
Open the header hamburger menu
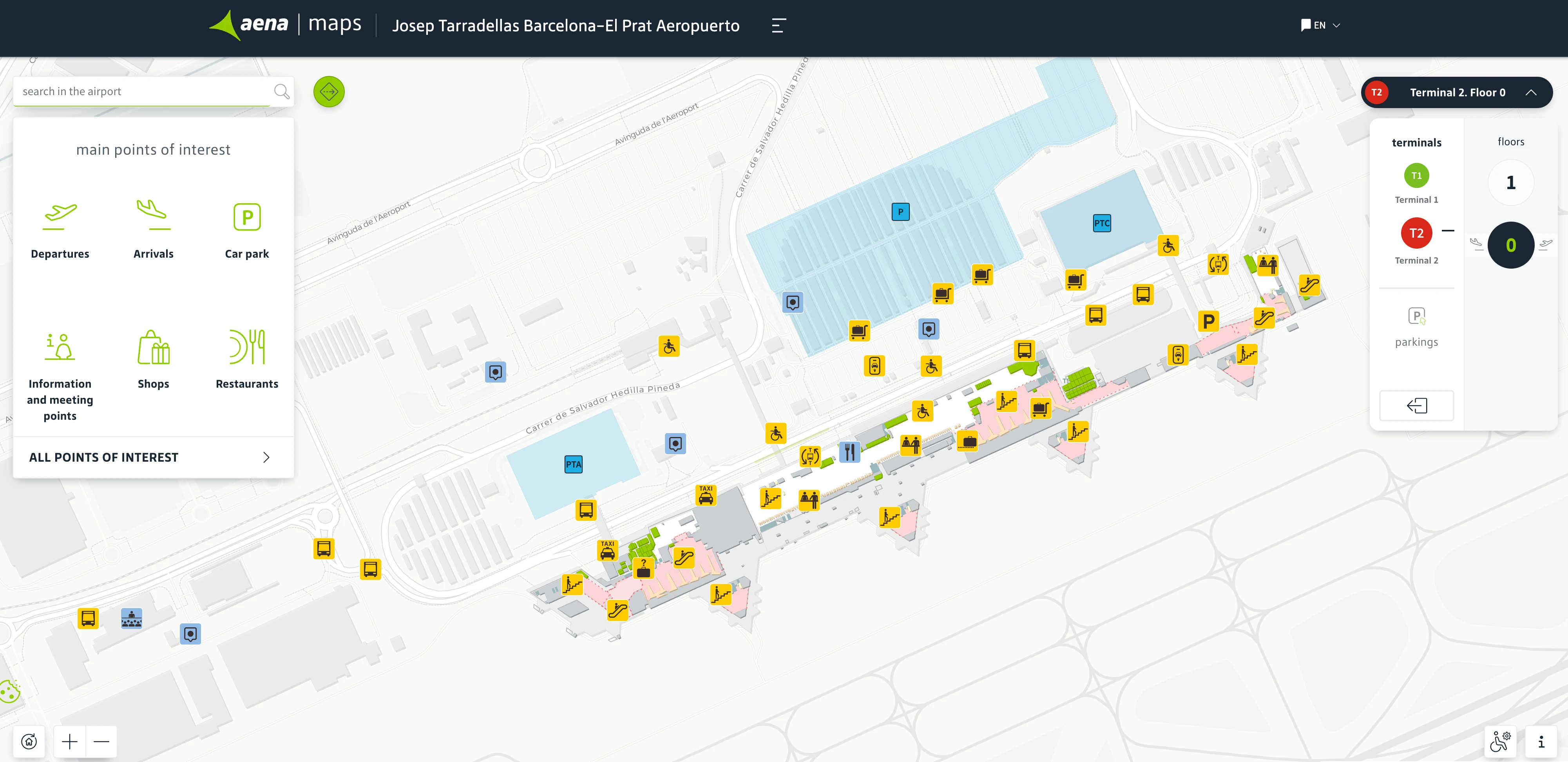click(x=778, y=25)
